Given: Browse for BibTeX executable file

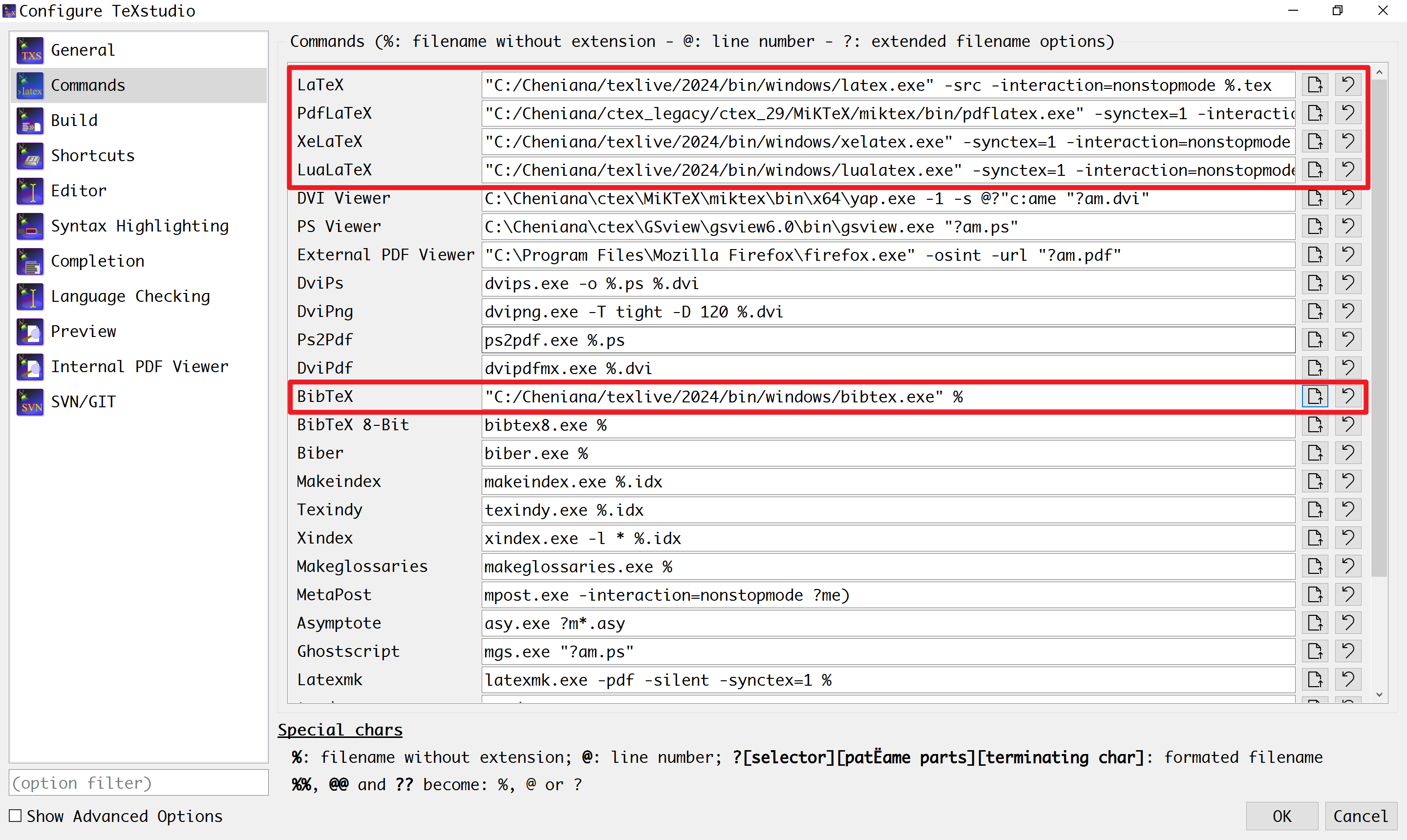Looking at the screenshot, I should pyautogui.click(x=1315, y=396).
